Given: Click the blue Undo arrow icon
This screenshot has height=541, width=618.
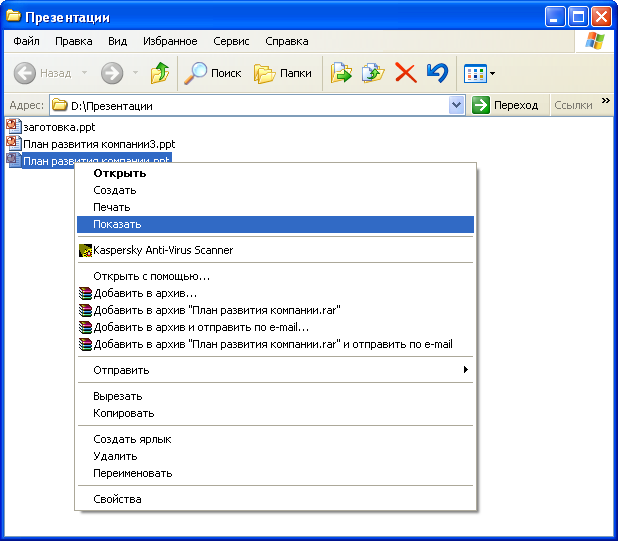Looking at the screenshot, I should coord(437,73).
